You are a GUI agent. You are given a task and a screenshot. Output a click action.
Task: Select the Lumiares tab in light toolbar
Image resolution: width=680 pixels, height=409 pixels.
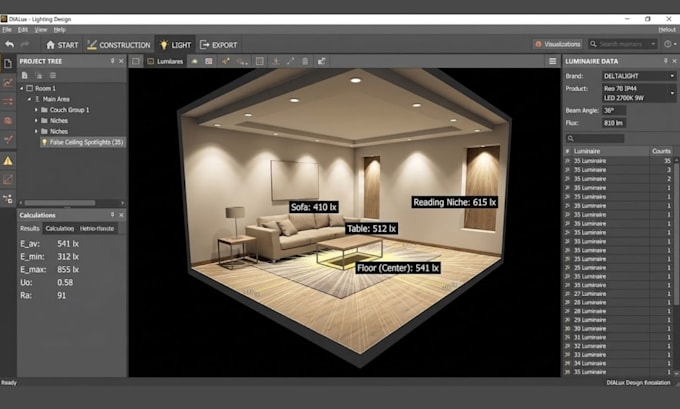[165, 61]
